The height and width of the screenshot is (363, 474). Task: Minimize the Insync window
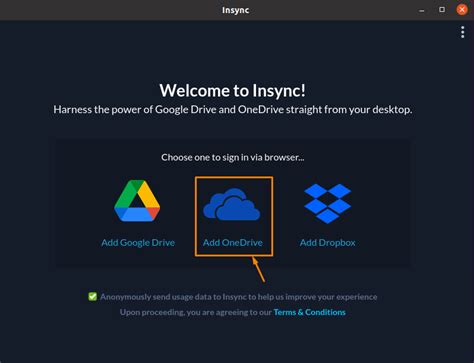[422, 10]
